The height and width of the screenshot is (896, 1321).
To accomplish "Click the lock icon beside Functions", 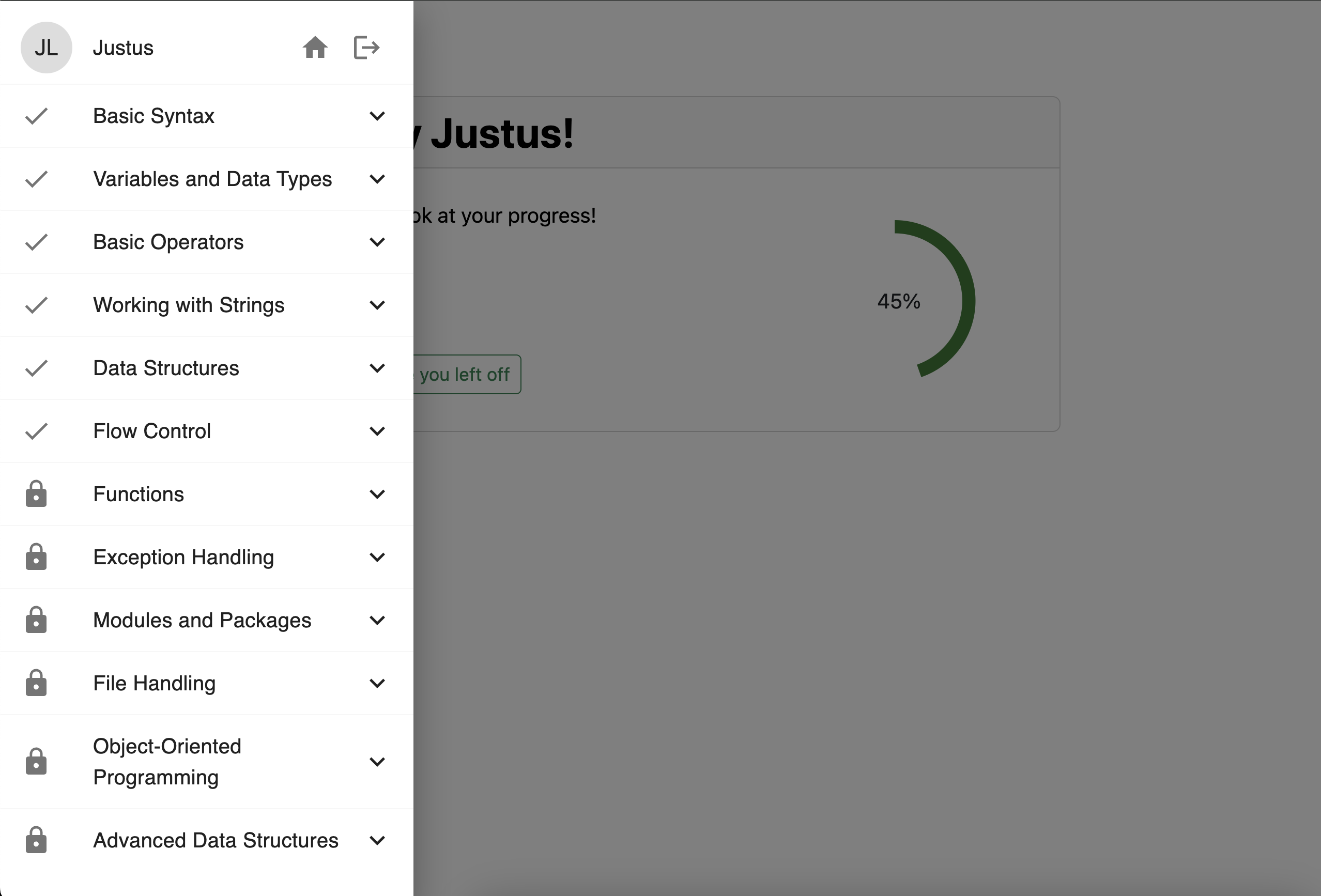I will click(36, 494).
